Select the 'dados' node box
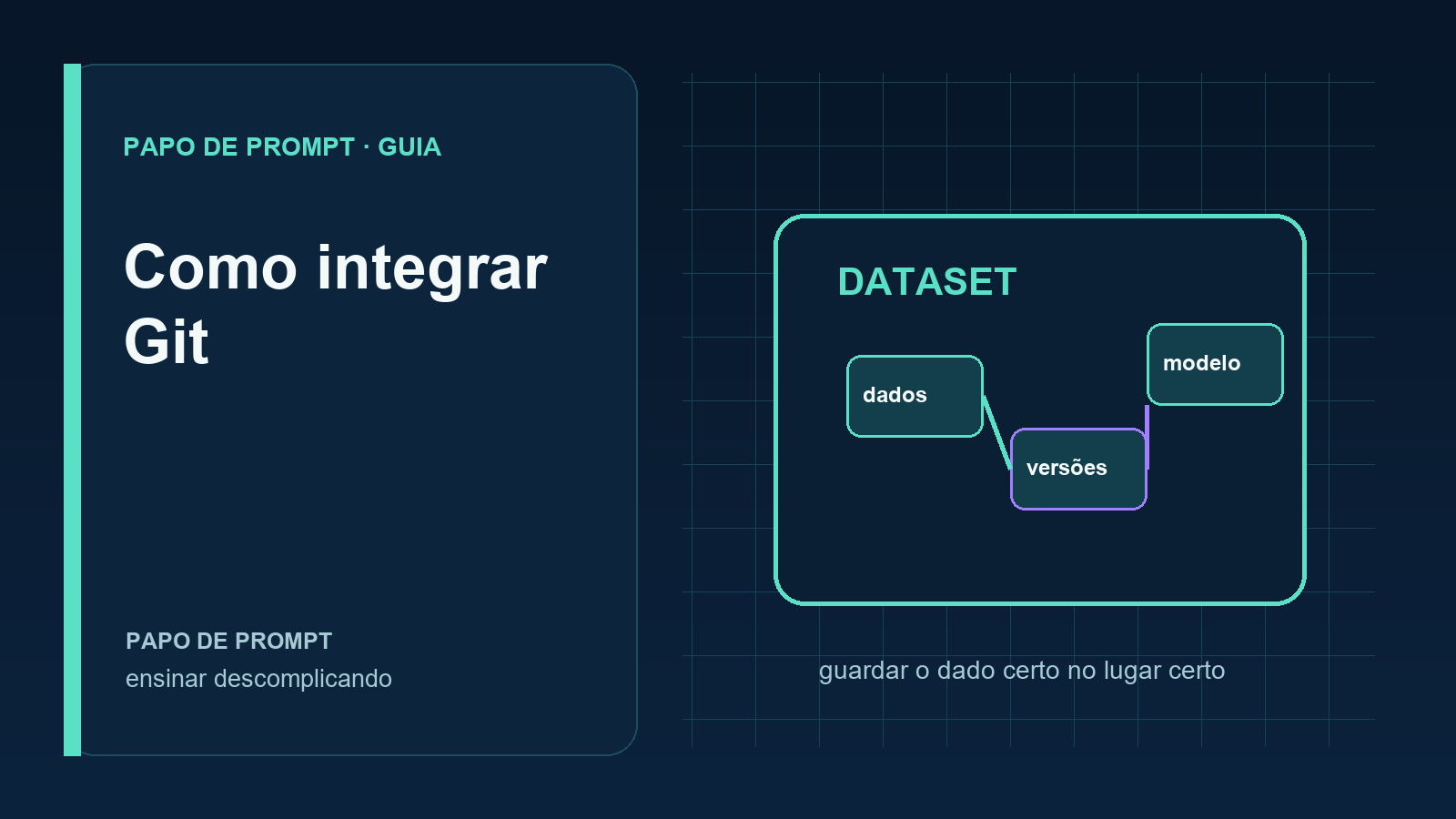1456x819 pixels. click(915, 396)
